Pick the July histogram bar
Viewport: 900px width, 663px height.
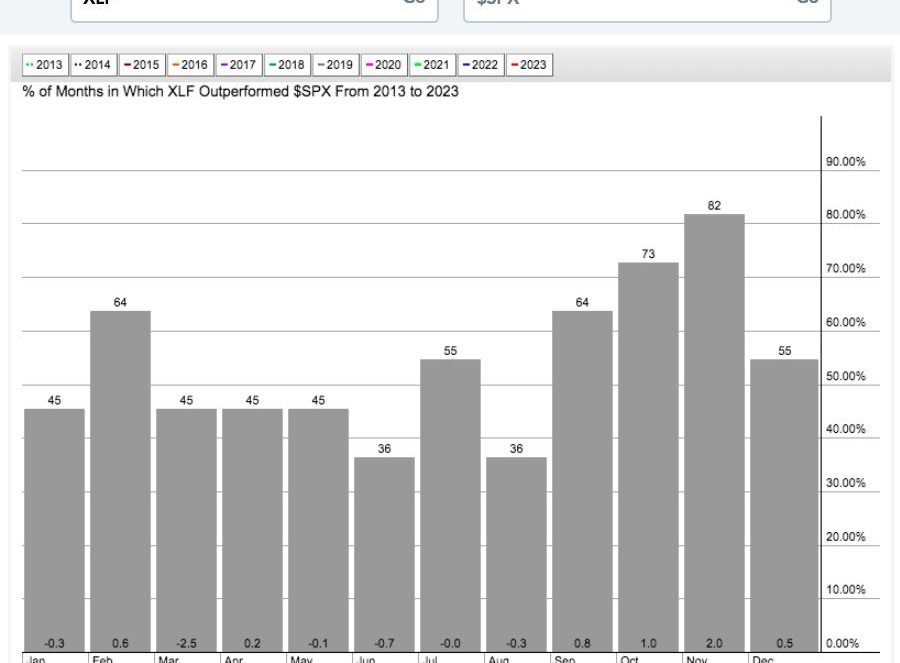[x=451, y=506]
